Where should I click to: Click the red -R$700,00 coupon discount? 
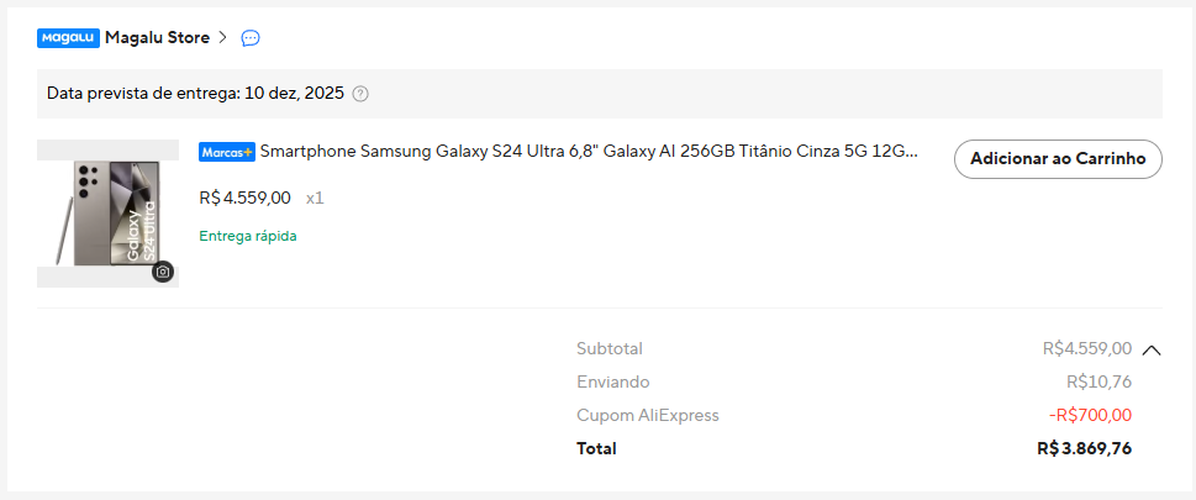[x=1090, y=415]
